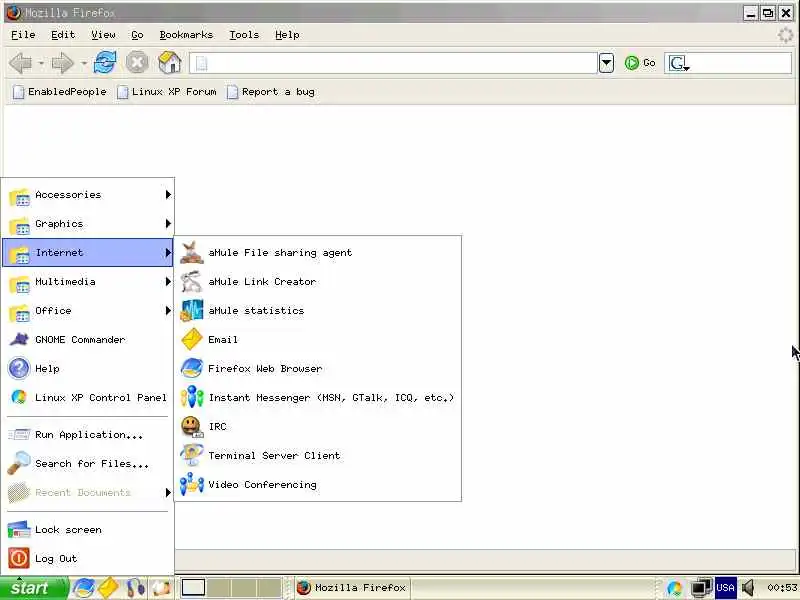Click the clock showing 00:53
Viewport: 800px width, 600px height.
(x=782, y=588)
